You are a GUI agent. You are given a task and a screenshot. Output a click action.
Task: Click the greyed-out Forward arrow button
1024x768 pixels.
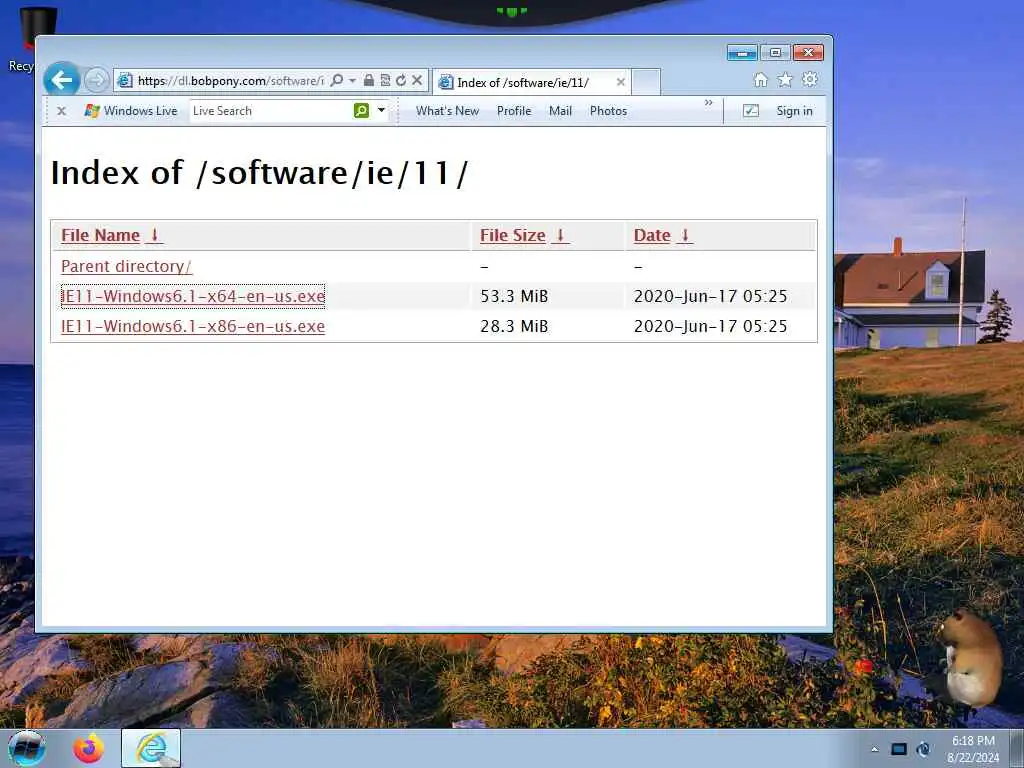coord(97,80)
